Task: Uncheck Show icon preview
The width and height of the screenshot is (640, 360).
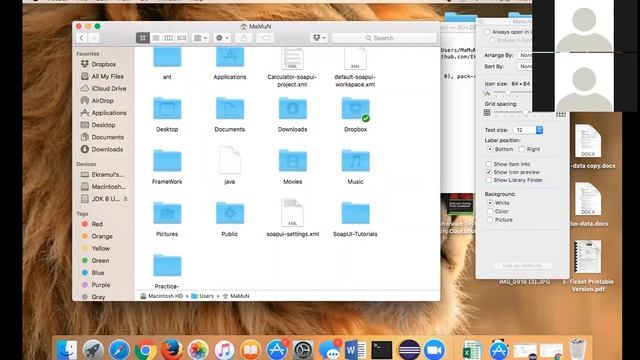Action: pyautogui.click(x=489, y=172)
